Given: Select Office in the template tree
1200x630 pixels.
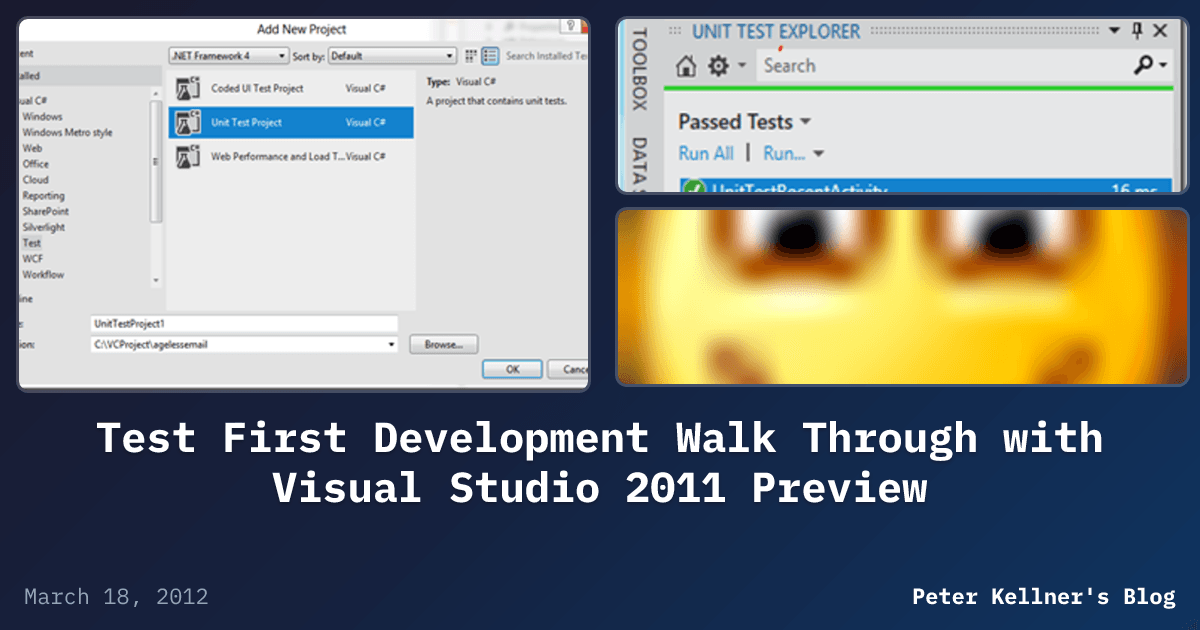Looking at the screenshot, I should [35, 164].
